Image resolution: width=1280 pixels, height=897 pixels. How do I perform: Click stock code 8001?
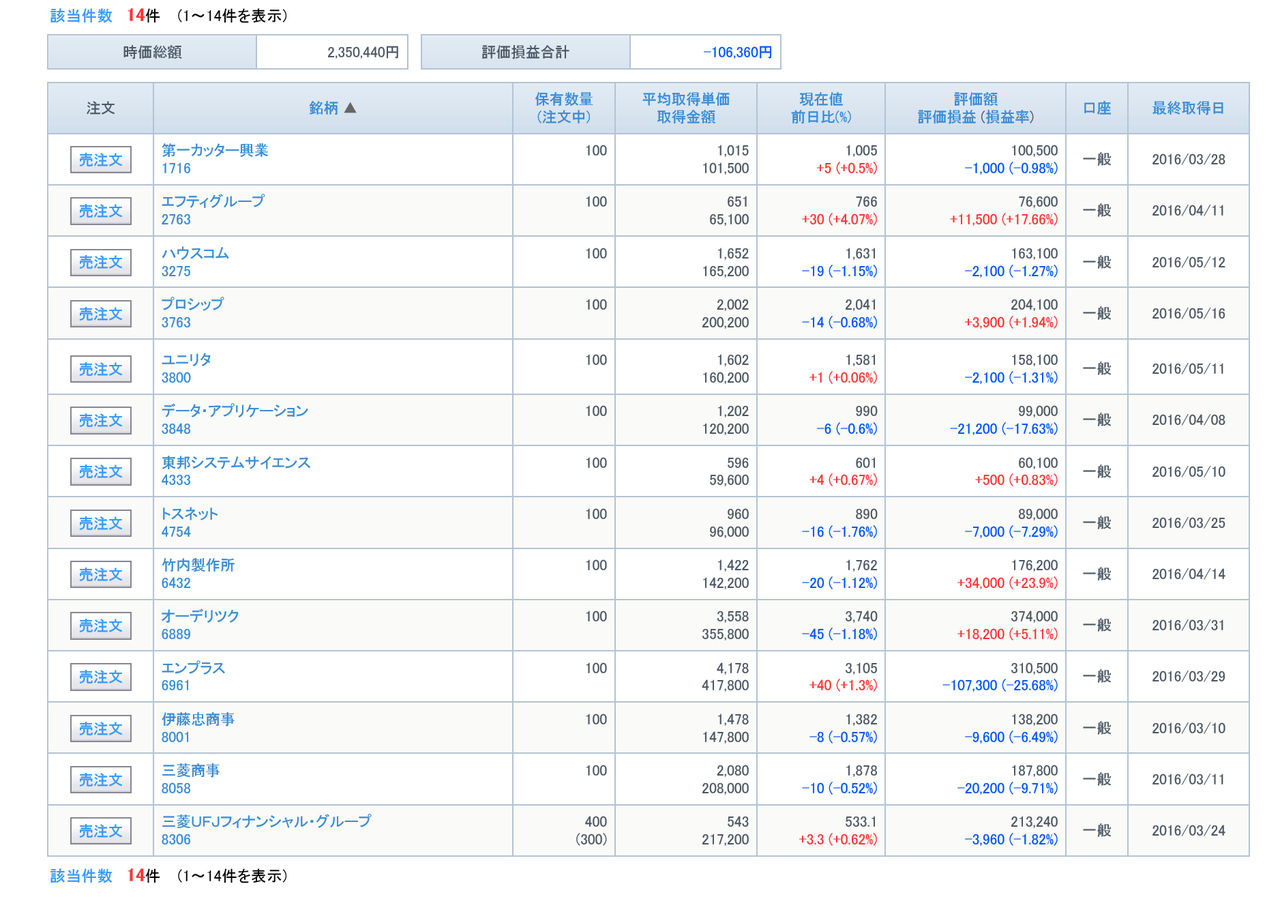pyautogui.click(x=176, y=737)
